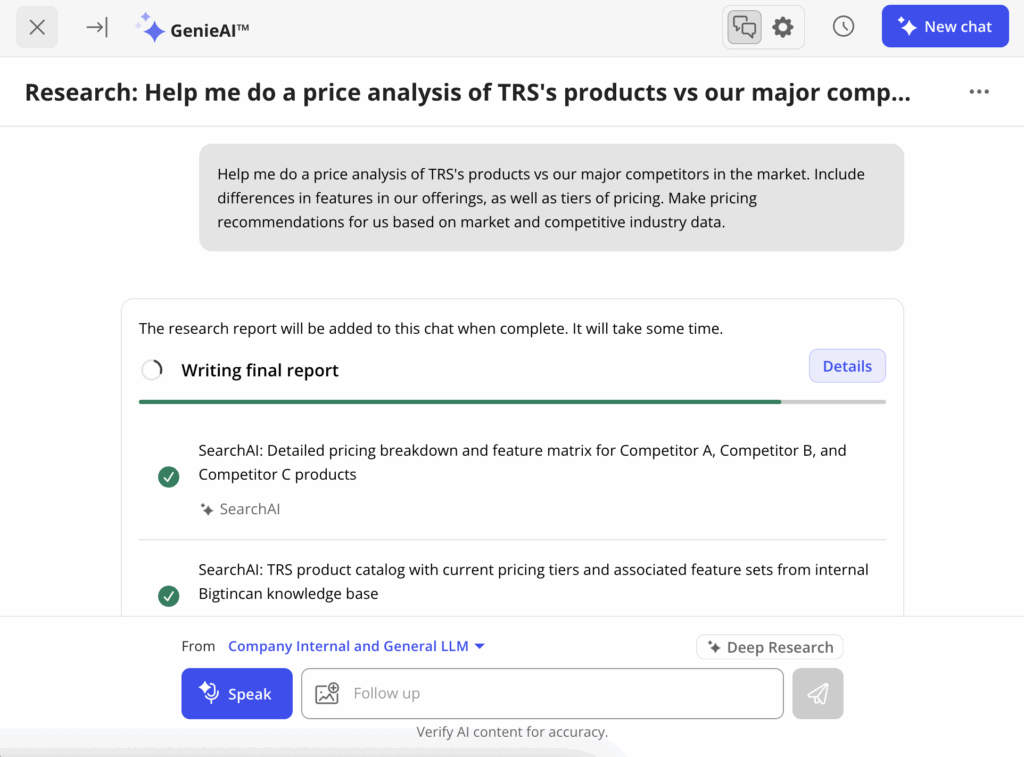This screenshot has width=1024, height=757.
Task: Open the GenieAI settings gear
Action: pos(782,27)
